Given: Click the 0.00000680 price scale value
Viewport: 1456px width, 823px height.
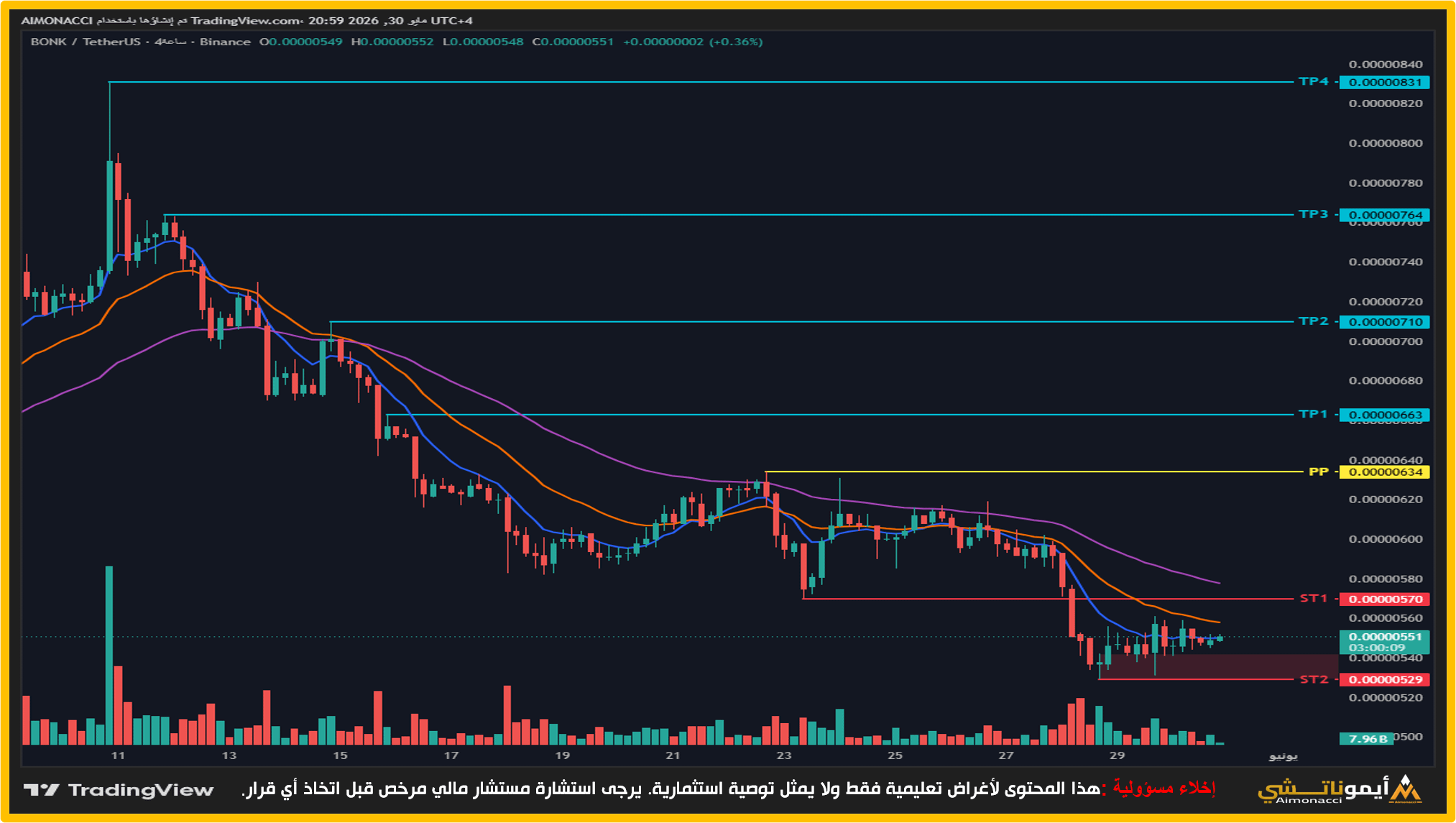Looking at the screenshot, I should [1386, 380].
